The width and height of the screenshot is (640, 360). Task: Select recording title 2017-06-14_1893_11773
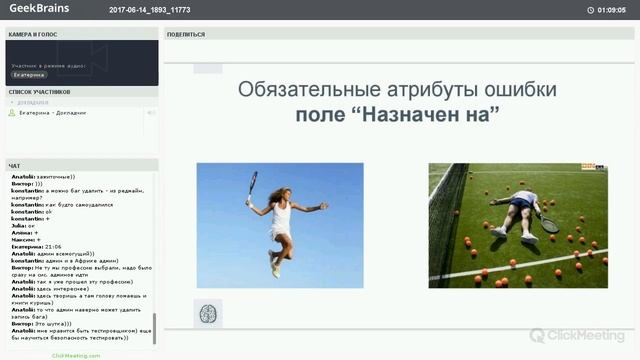[149, 10]
